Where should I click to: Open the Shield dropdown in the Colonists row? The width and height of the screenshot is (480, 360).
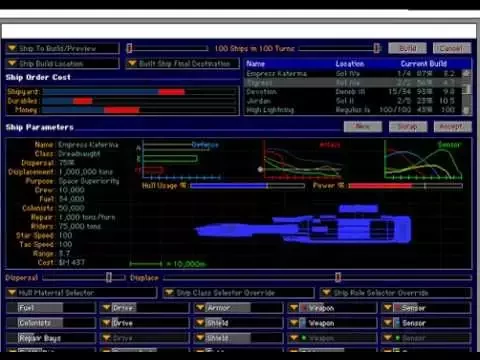(238, 323)
